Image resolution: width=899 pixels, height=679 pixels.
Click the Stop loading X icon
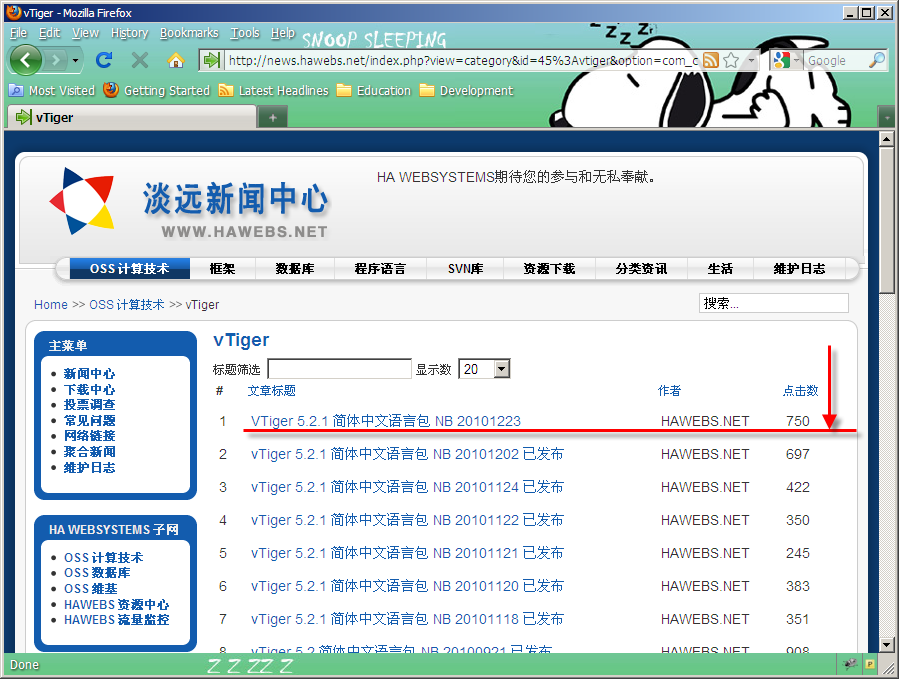coord(139,60)
